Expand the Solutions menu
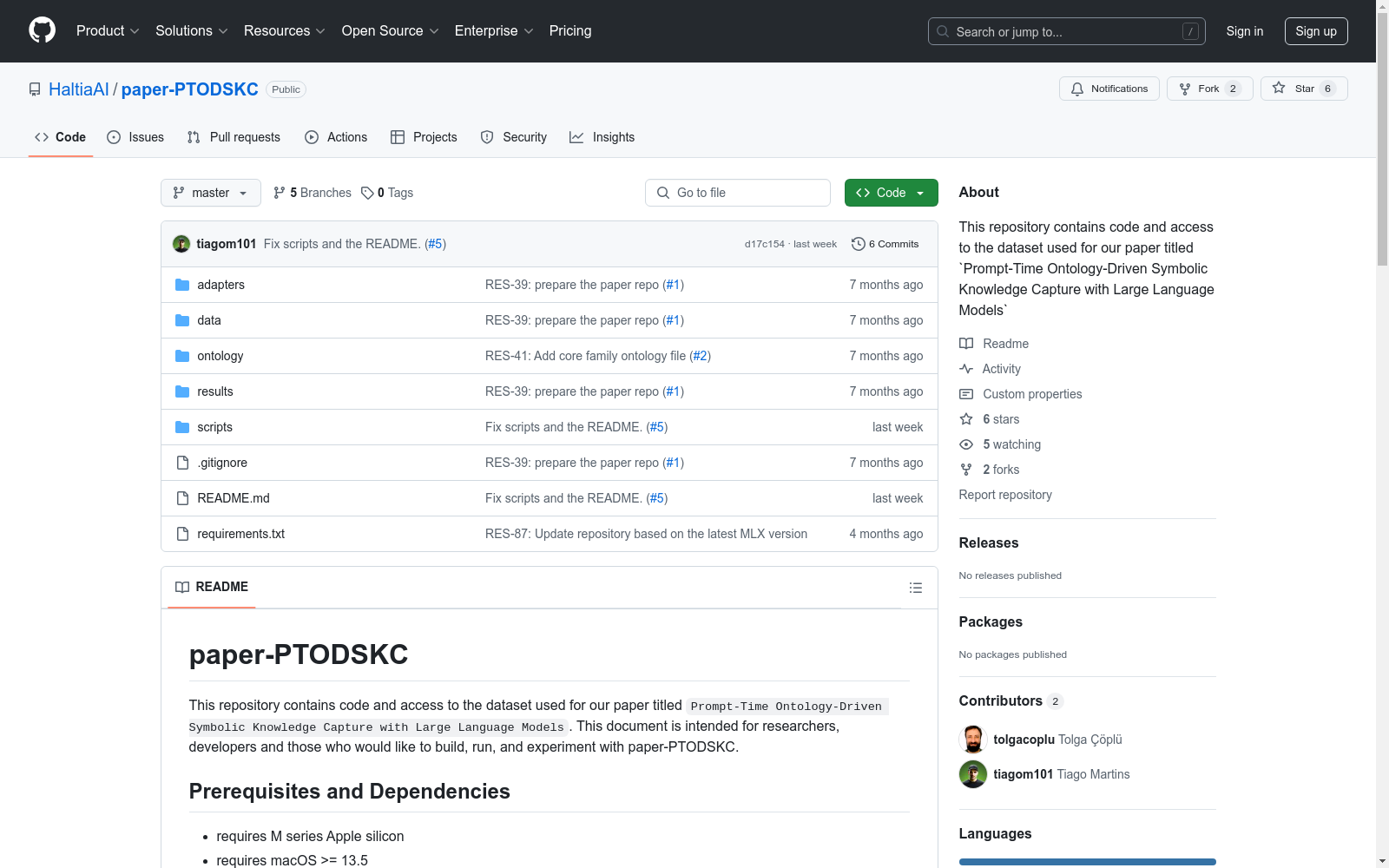Screen dimensions: 1389x868 192,31
